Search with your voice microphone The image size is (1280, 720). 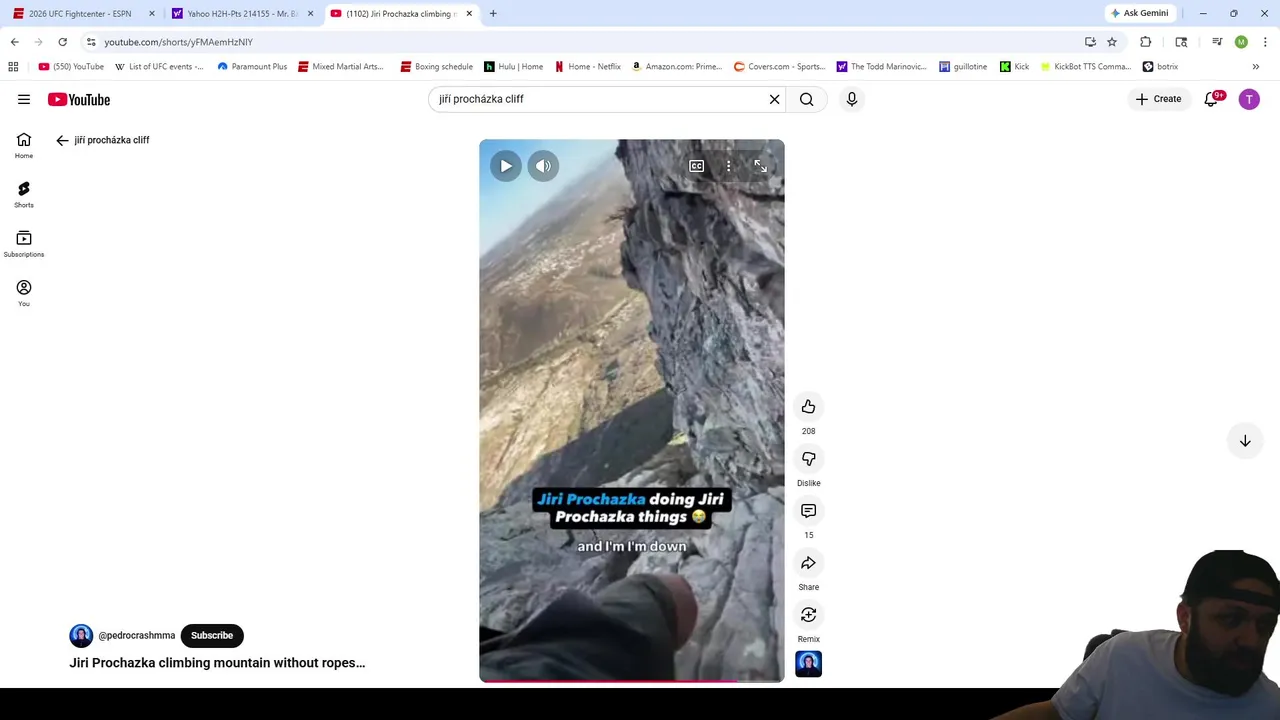[852, 99]
